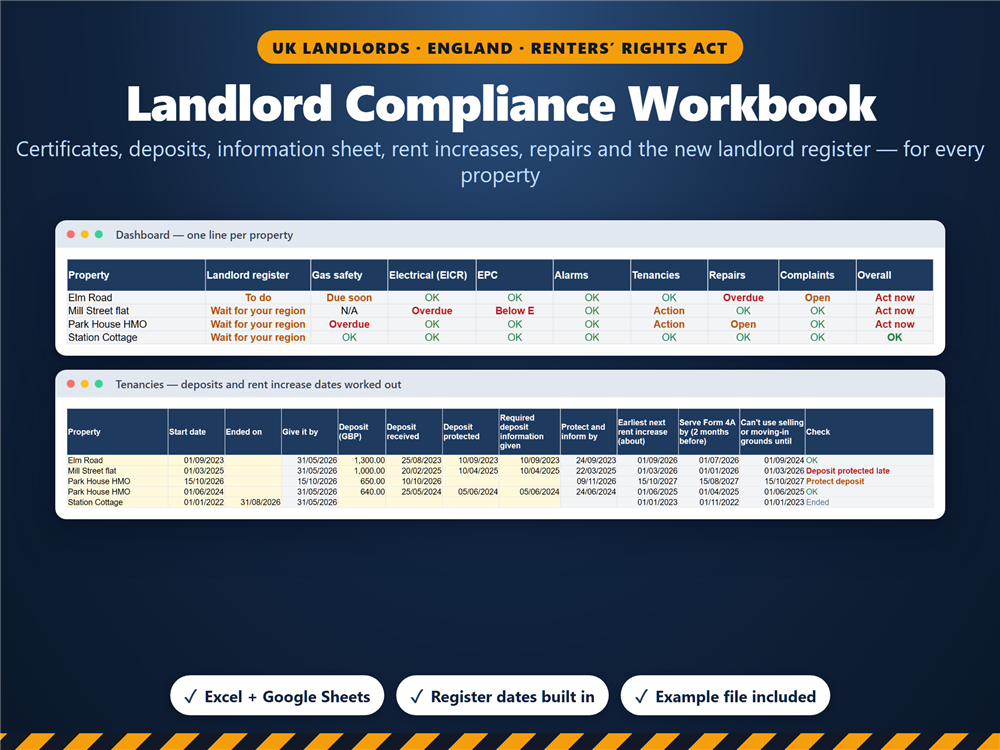Click the 'Below E' EPC cell
This screenshot has height=750, width=1000.
(x=515, y=311)
